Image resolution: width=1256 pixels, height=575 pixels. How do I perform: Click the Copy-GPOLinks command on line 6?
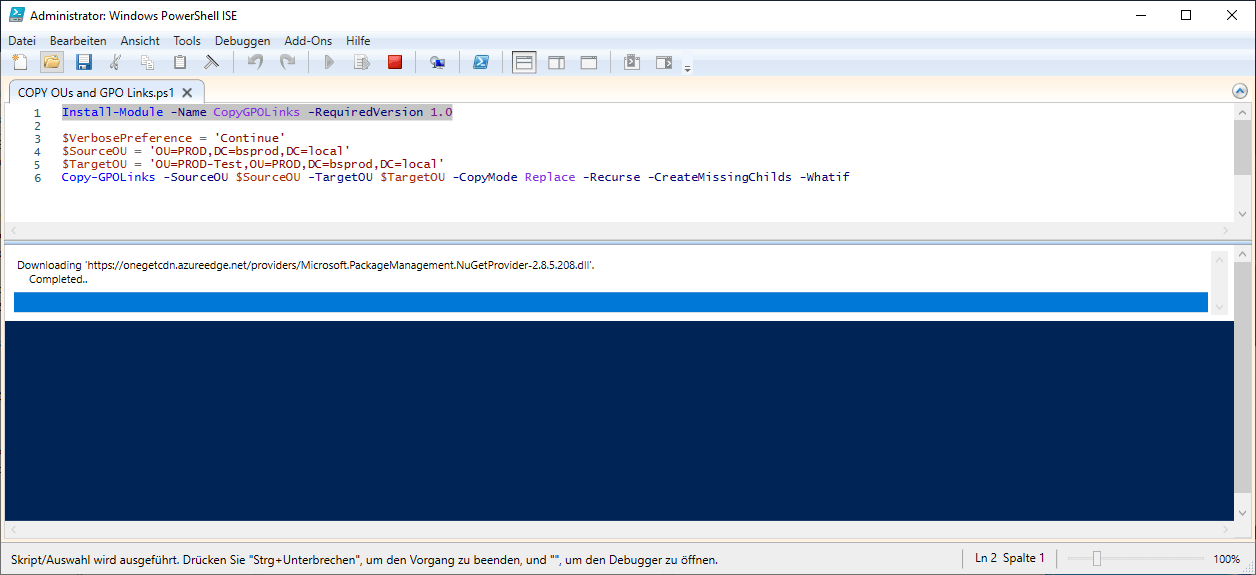coord(108,177)
